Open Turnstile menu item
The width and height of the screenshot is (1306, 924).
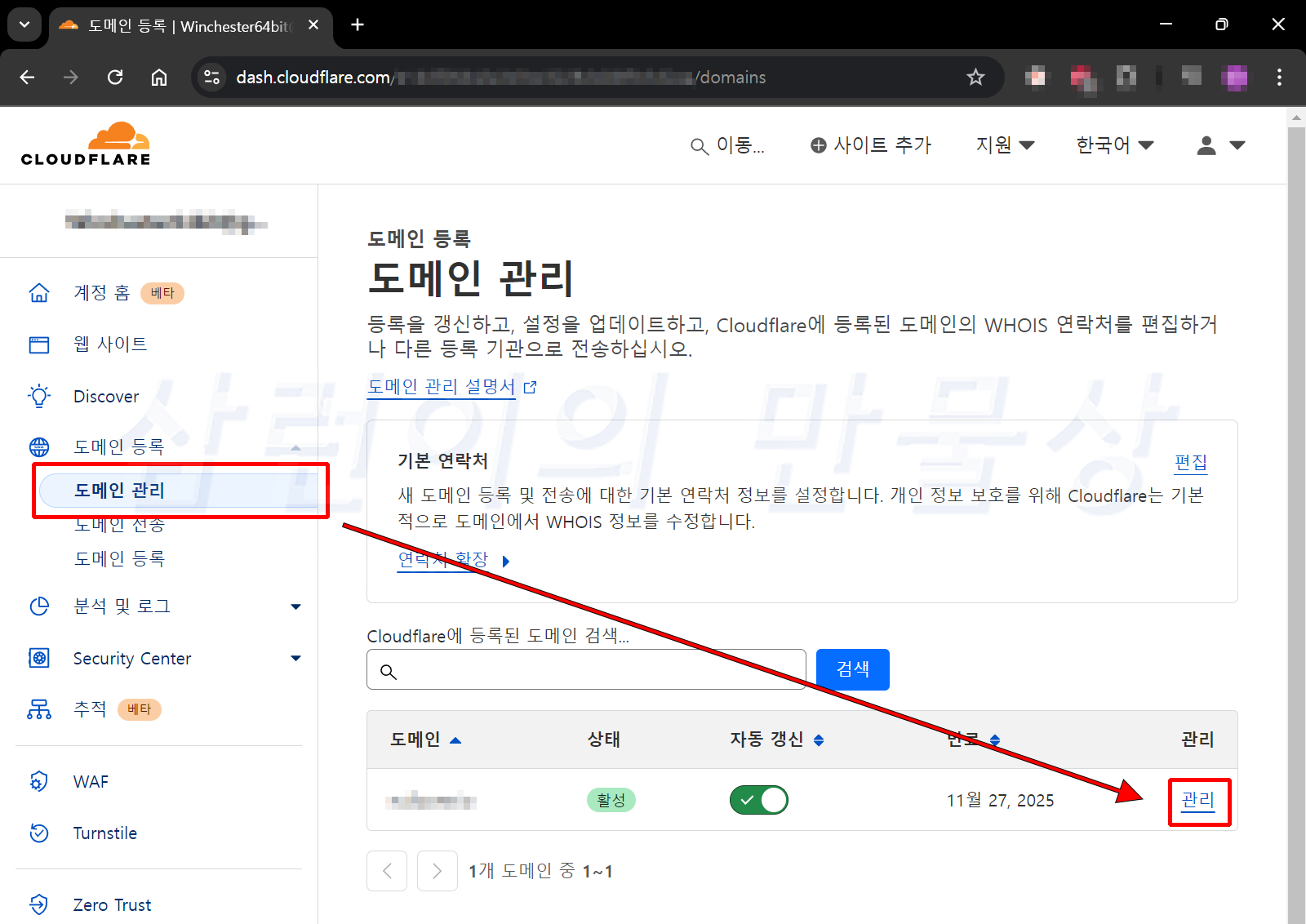[x=104, y=833]
